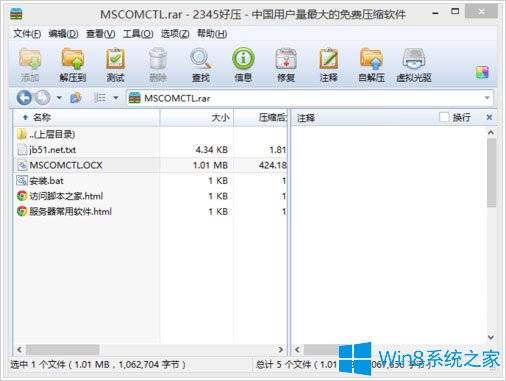Click the 安装.bat file icon

pos(22,180)
